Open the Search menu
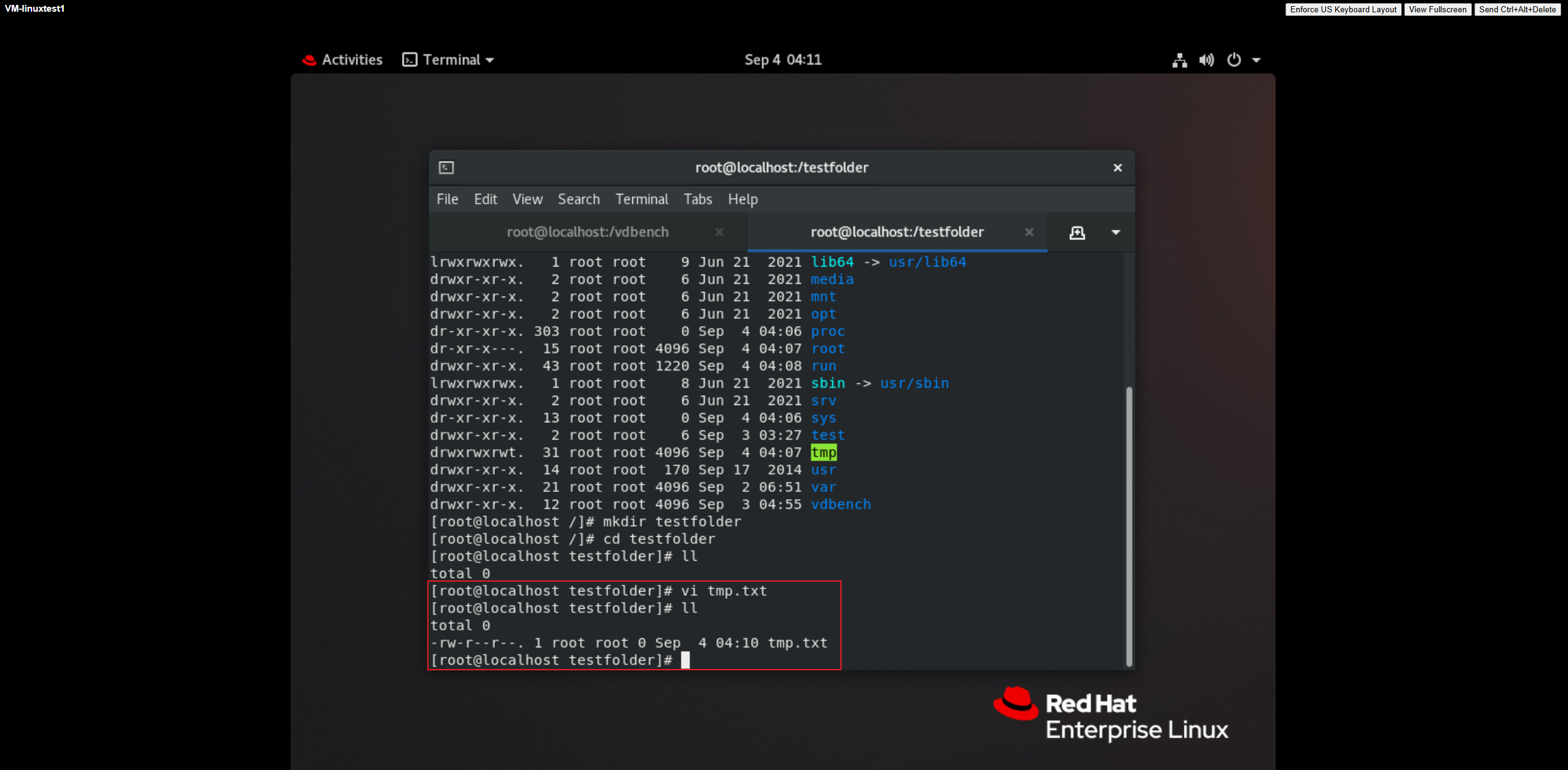Screen dimensions: 1568x770 click(x=579, y=199)
